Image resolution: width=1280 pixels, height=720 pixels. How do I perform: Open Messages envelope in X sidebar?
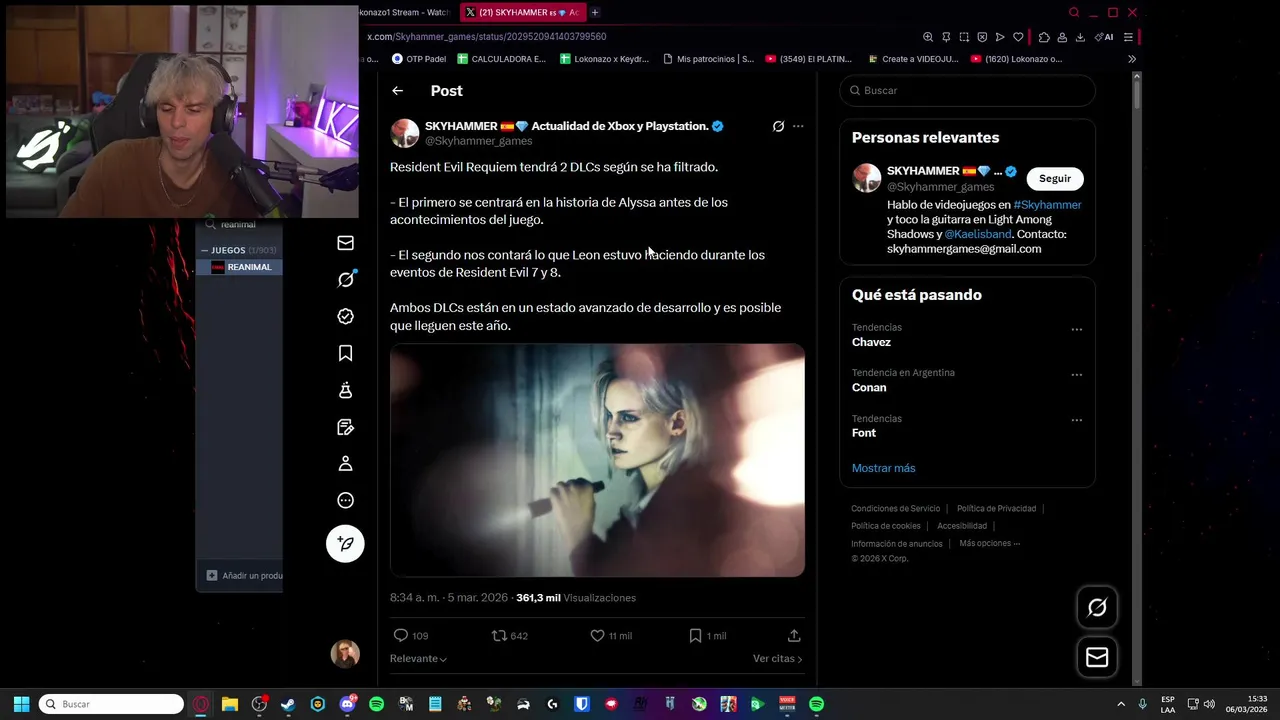click(x=345, y=243)
